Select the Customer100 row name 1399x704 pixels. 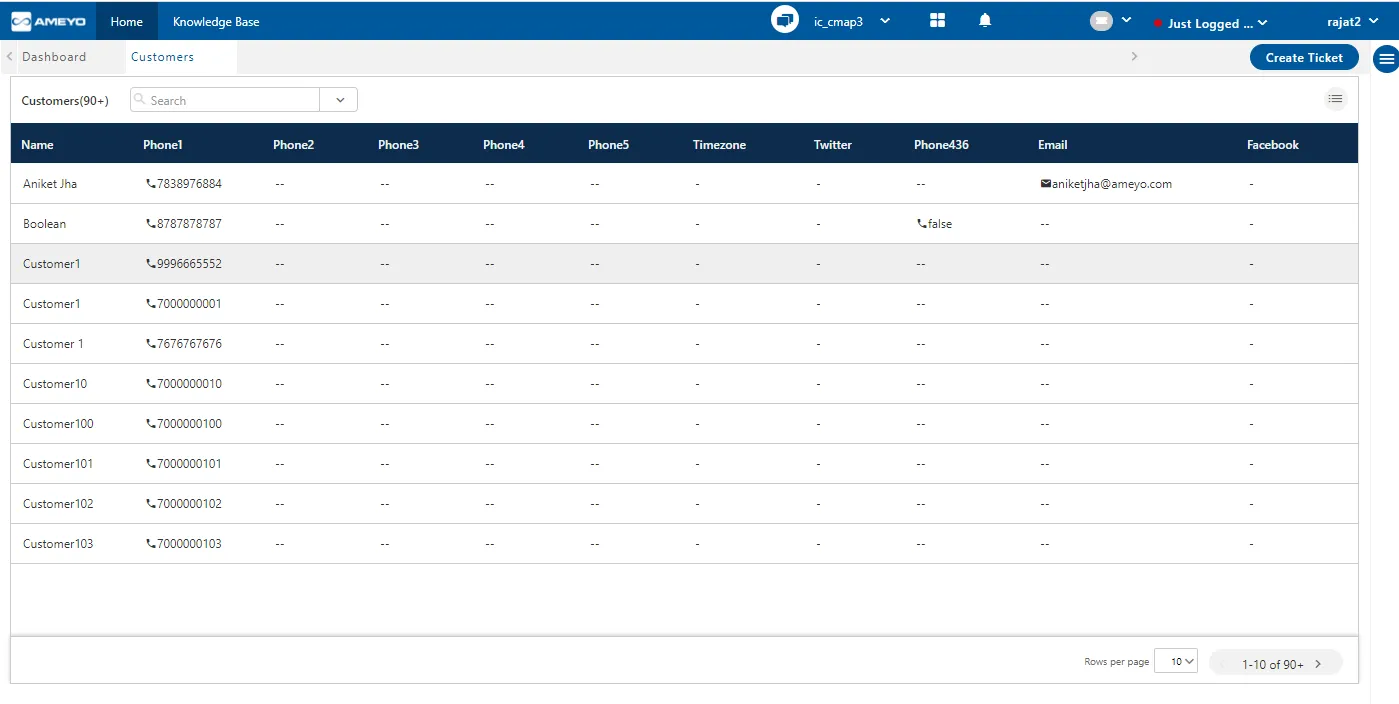coord(58,424)
